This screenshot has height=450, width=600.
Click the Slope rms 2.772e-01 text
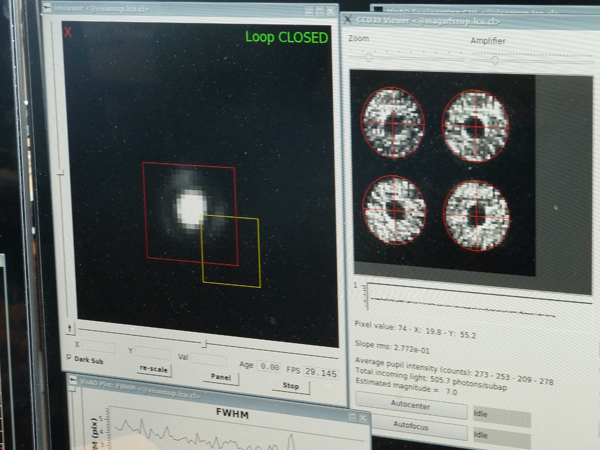pyautogui.click(x=392, y=347)
